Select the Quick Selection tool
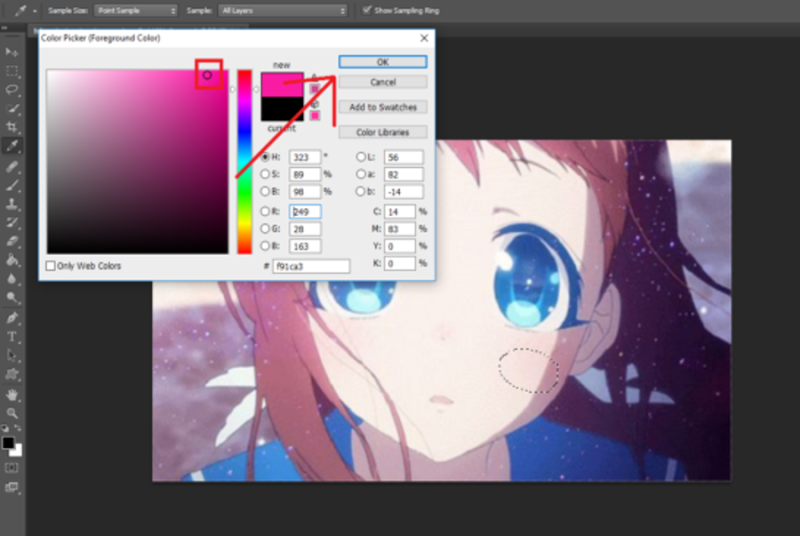 point(12,108)
